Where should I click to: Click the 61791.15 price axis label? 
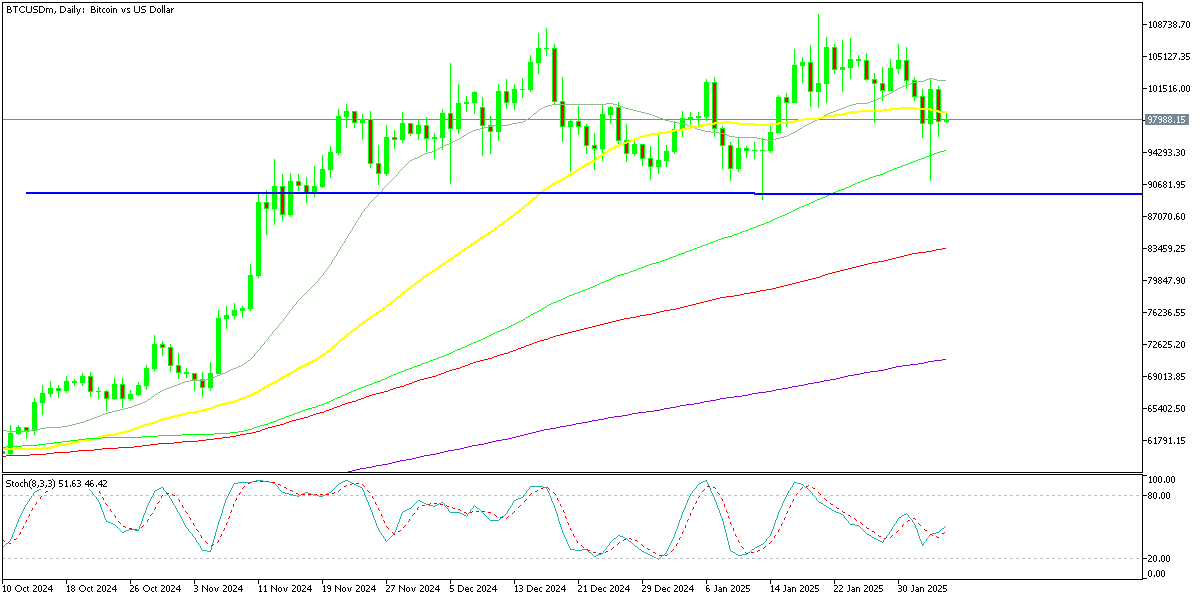pos(1167,440)
